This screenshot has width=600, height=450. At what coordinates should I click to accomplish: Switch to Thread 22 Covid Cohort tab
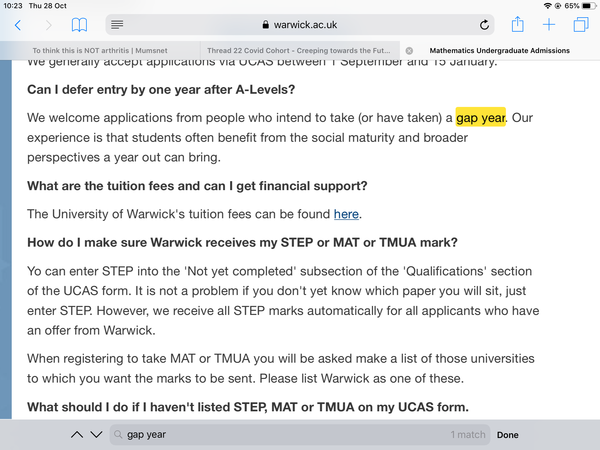299,51
